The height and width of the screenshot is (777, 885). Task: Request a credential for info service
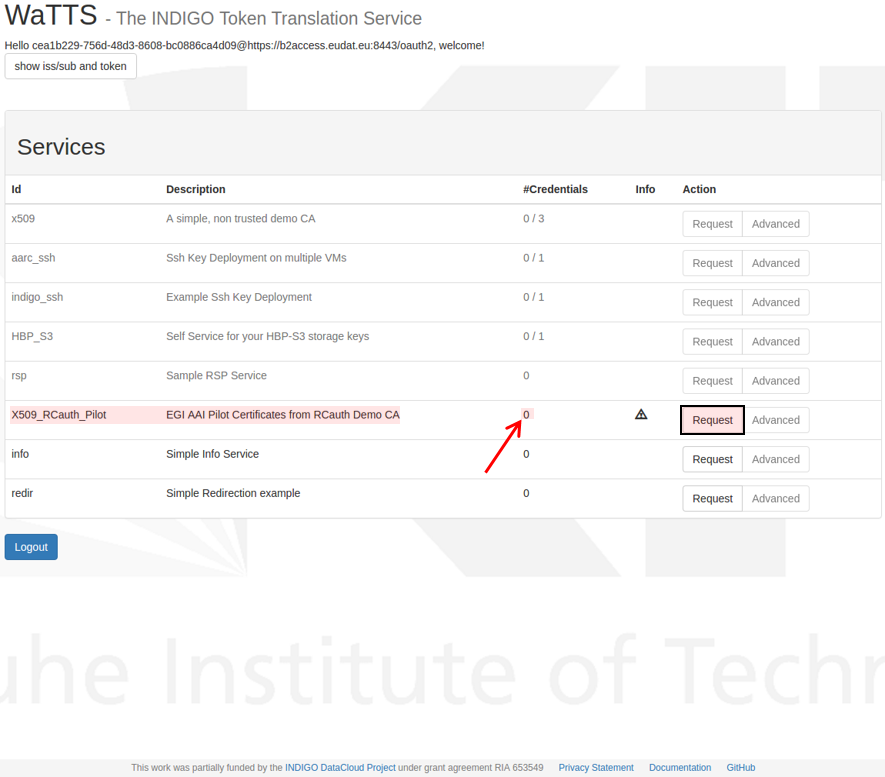712,459
